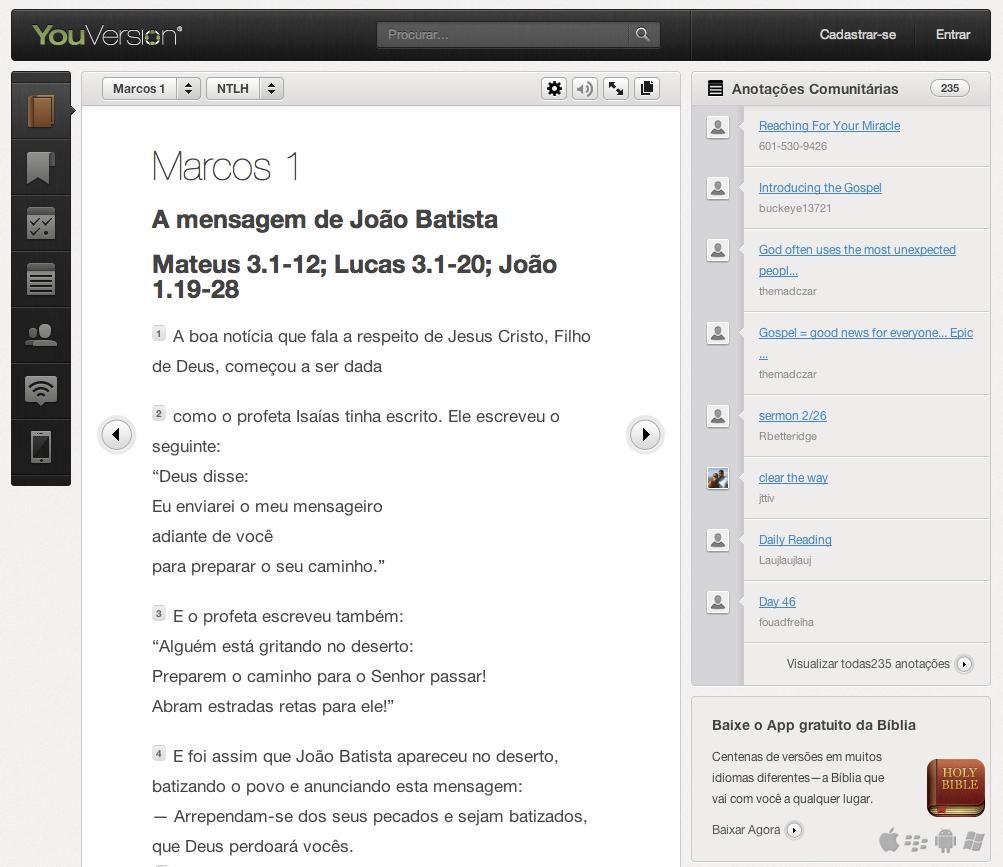Click Baixar Agora download link
1003x867 pixels.
pos(757,830)
